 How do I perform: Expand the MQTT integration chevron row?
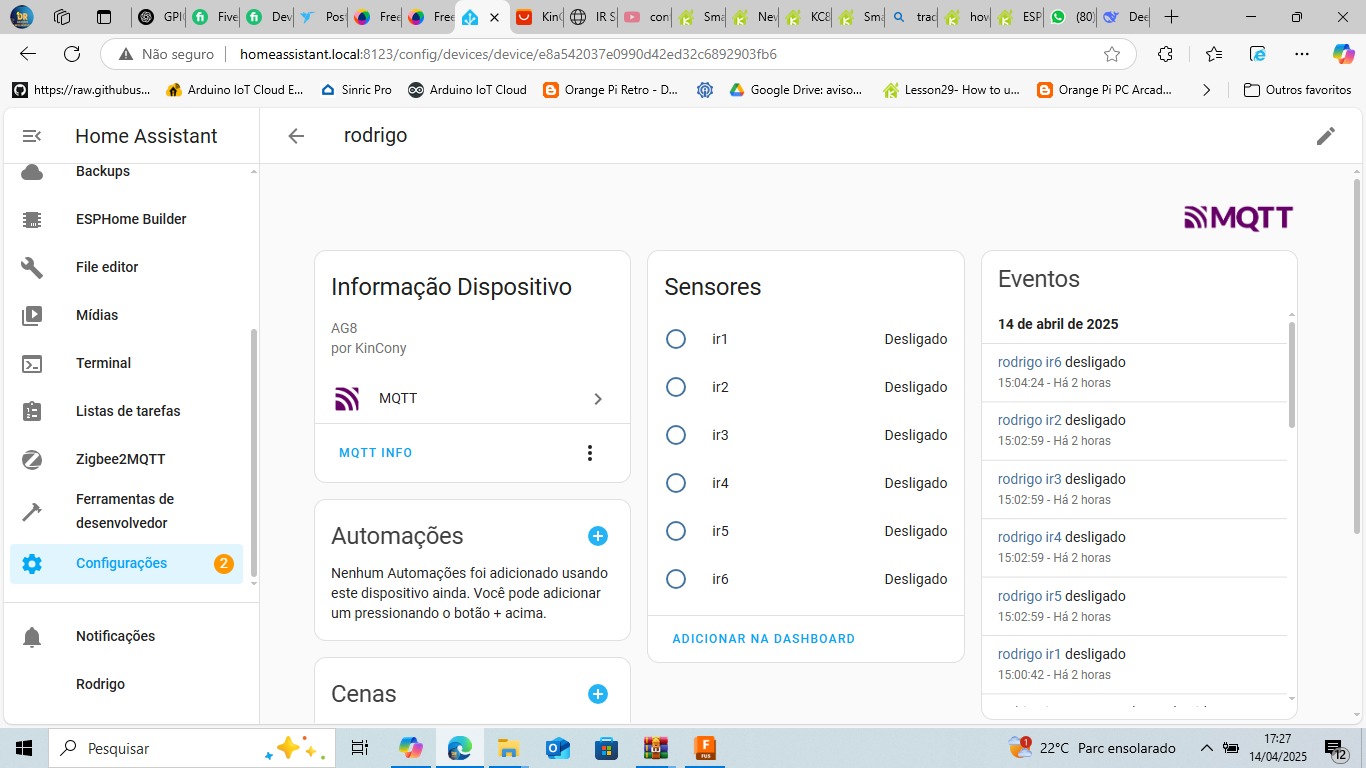click(x=598, y=399)
